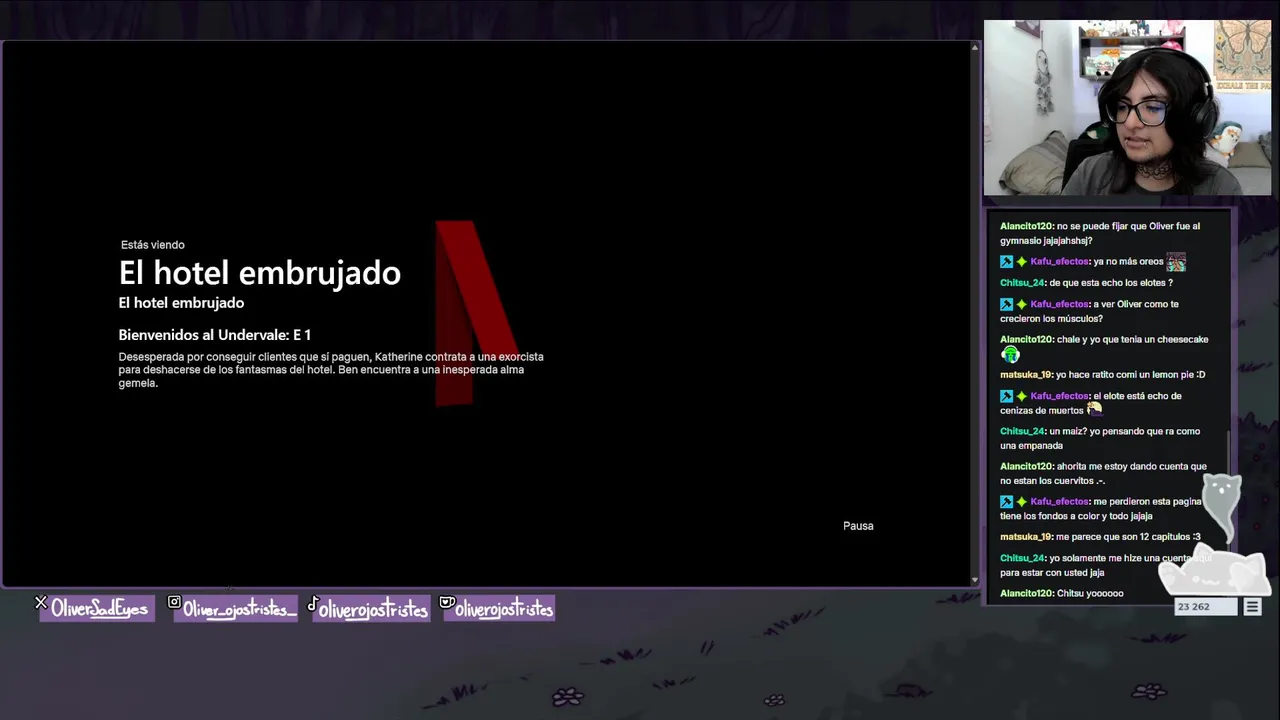Viewport: 1280px width, 720px height.
Task: Click the Instagram icon beside Oliver_ojostristes_
Action: pyautogui.click(x=174, y=602)
